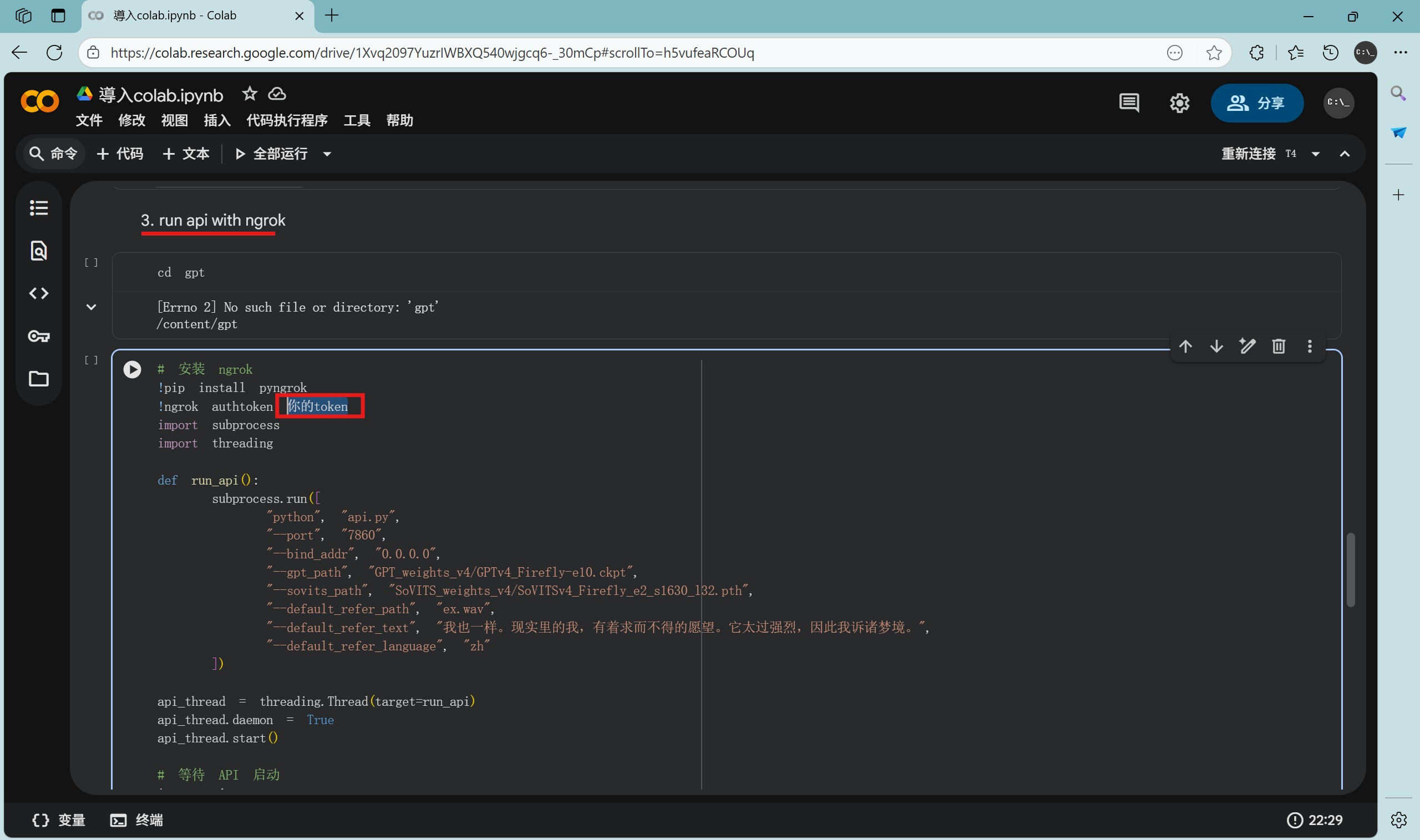The width and height of the screenshot is (1420, 840).
Task: Delete the selected cell with trash icon
Action: tap(1279, 346)
